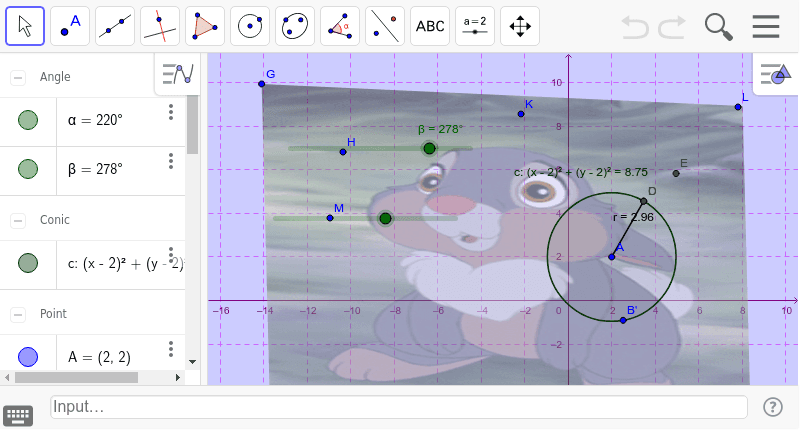
Task: Select point G on the graph
Action: pos(262,84)
